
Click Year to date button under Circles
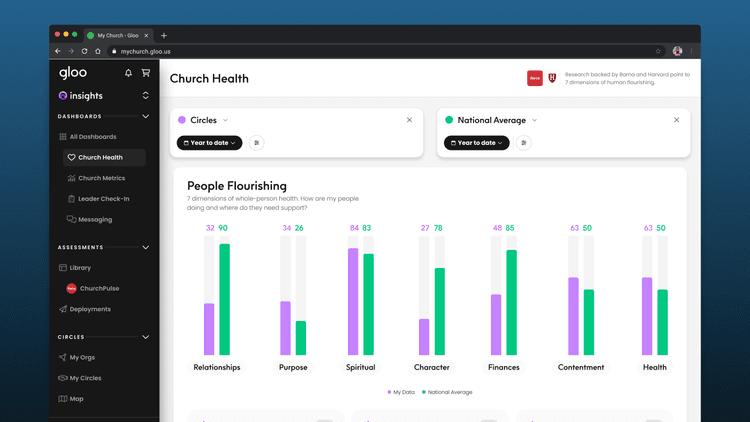point(209,143)
